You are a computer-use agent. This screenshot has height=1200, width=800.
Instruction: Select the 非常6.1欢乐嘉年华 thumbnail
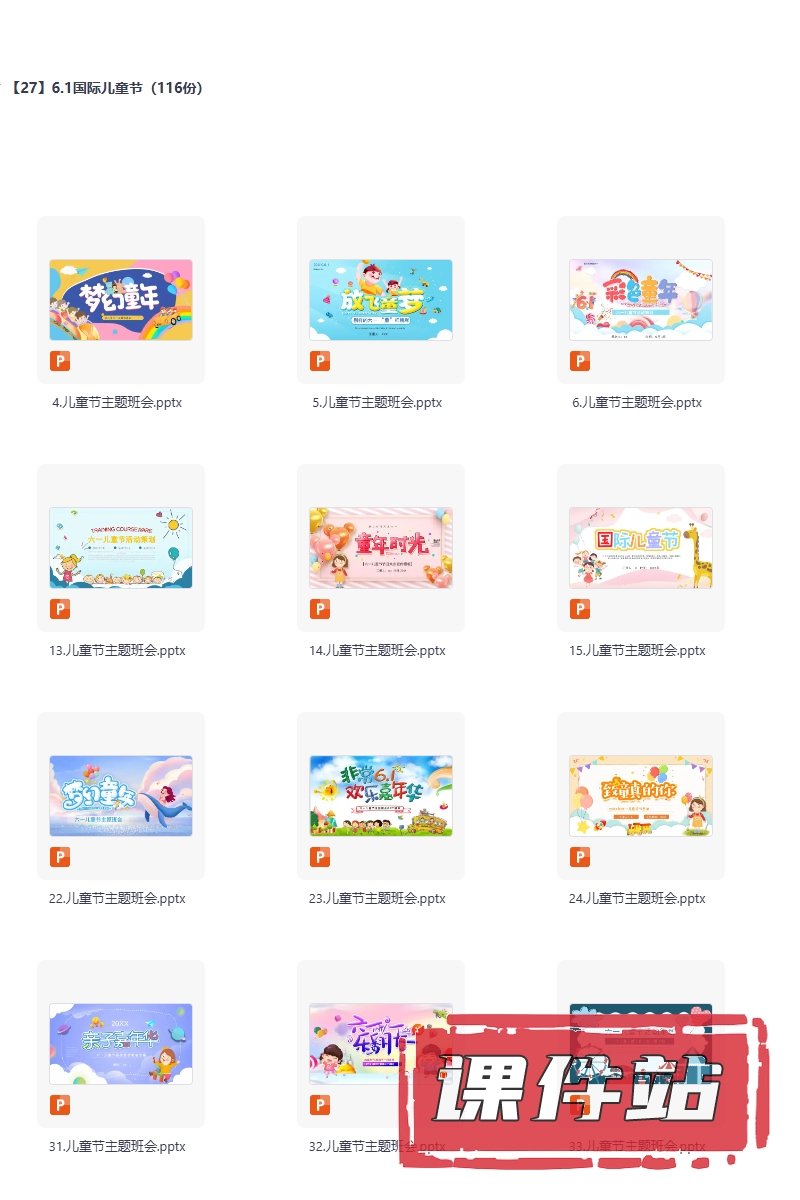[381, 796]
